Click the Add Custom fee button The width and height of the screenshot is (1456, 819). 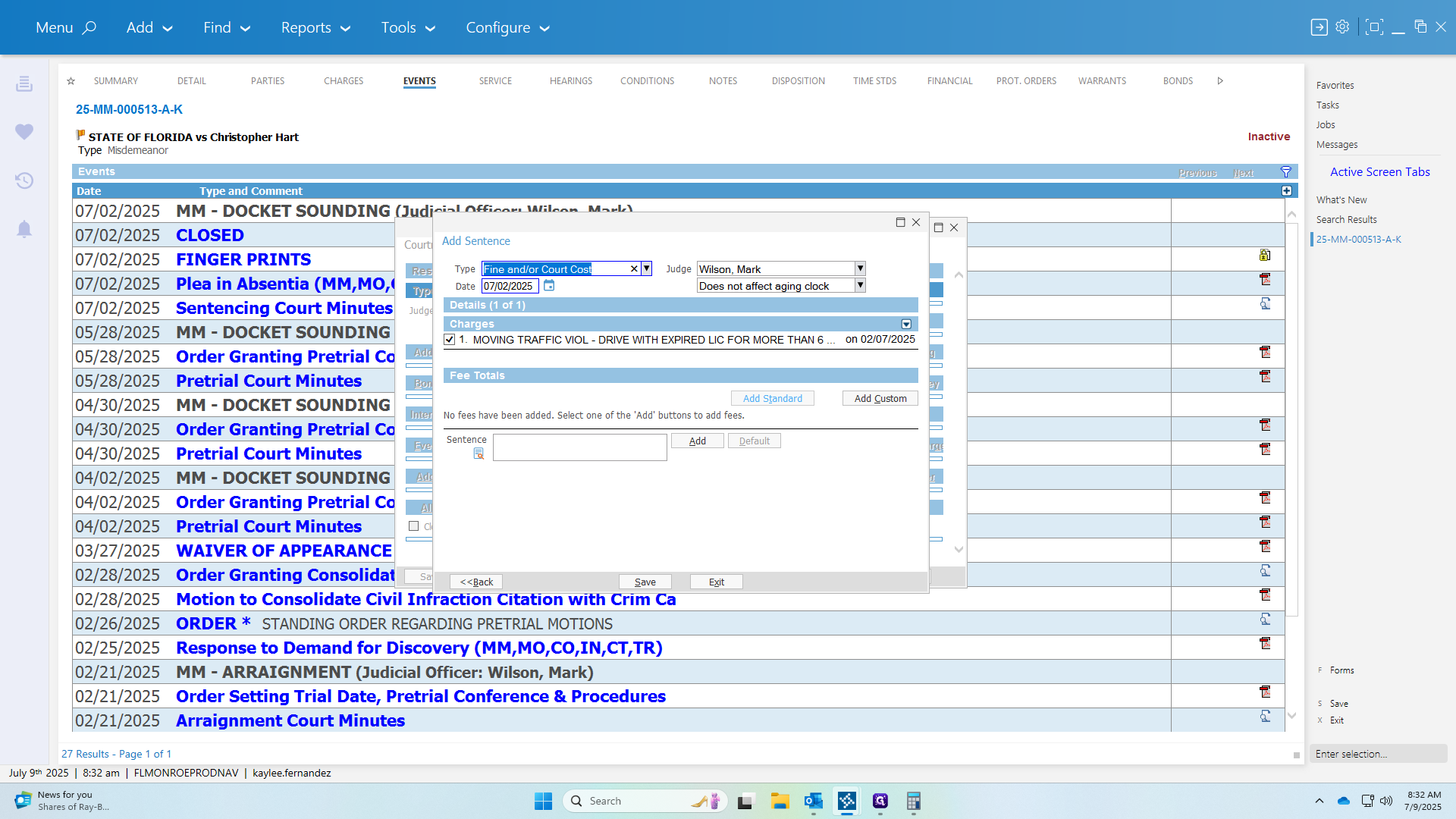coord(880,398)
